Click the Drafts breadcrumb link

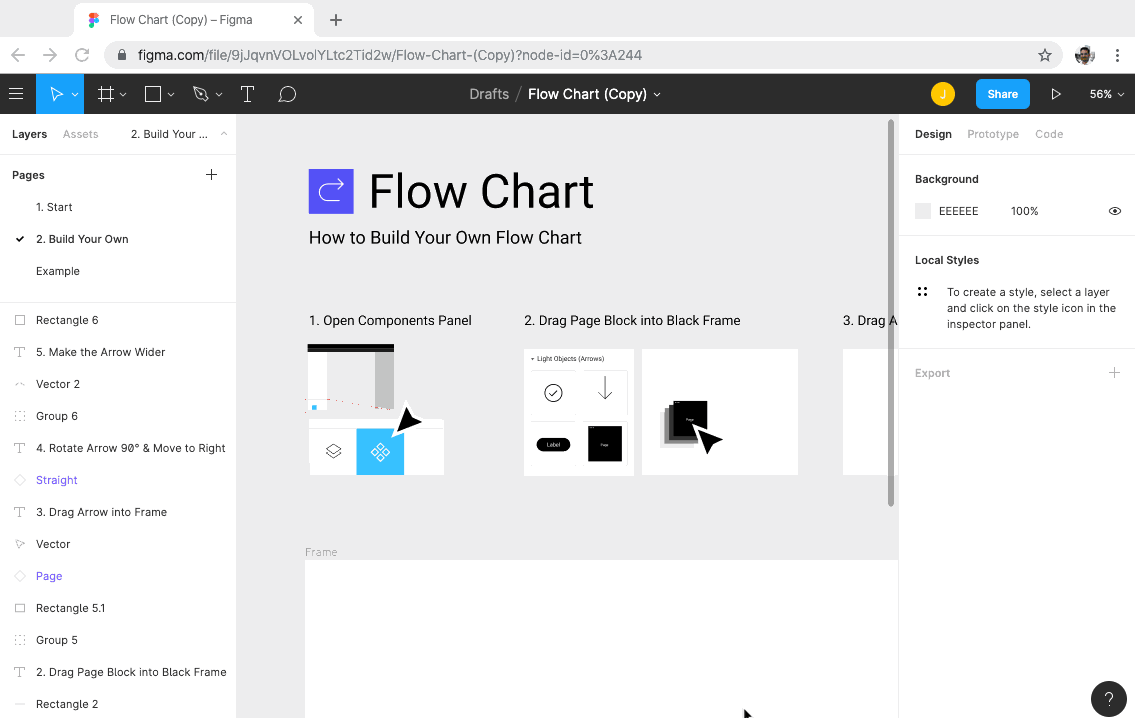click(x=489, y=94)
